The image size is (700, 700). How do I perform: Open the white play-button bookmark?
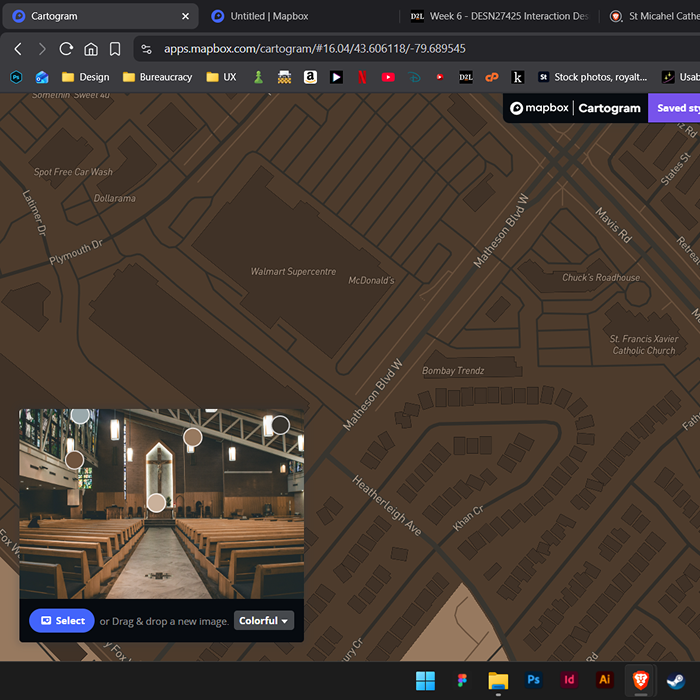click(x=336, y=77)
